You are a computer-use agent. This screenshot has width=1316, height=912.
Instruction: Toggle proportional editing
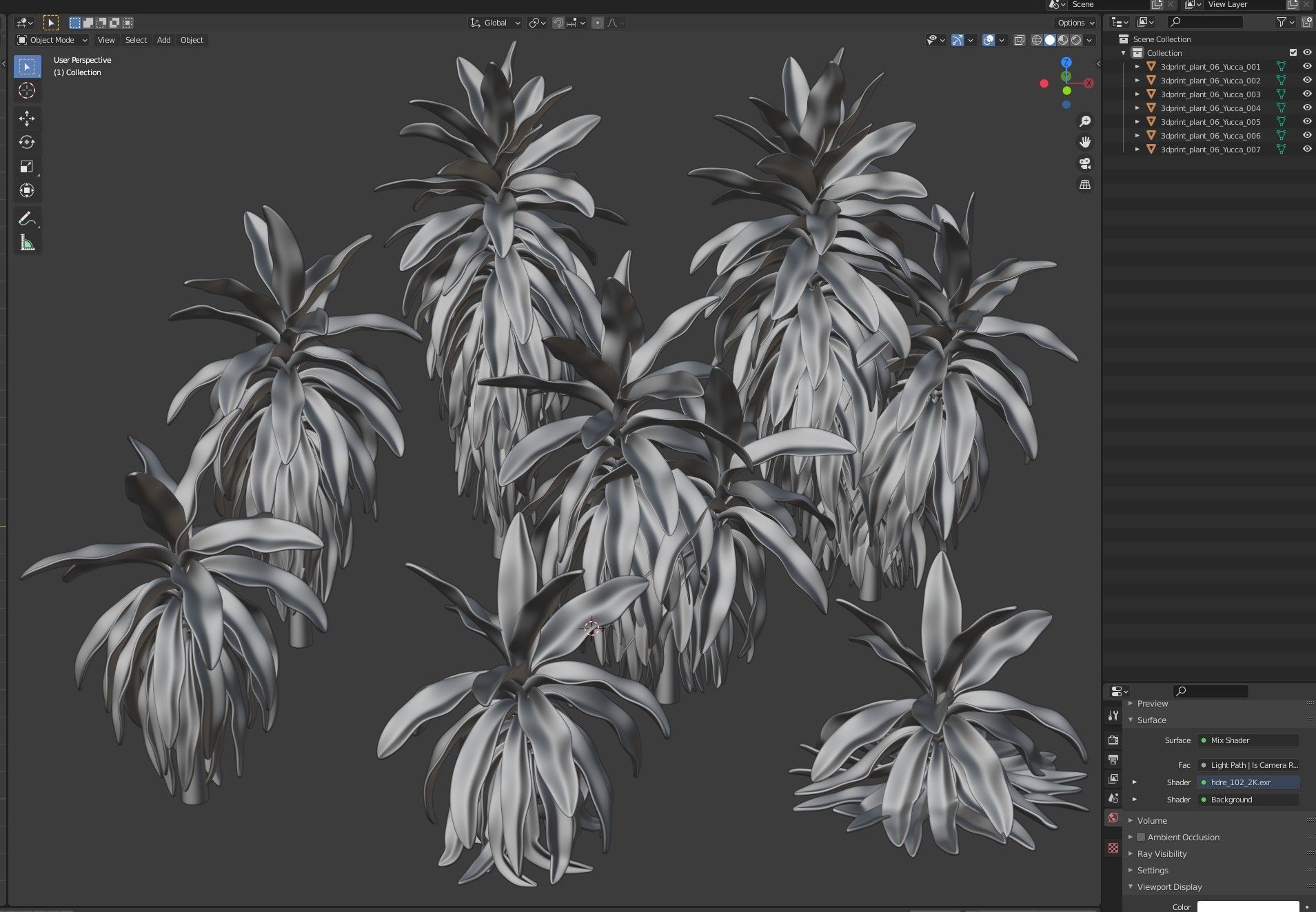(x=598, y=23)
